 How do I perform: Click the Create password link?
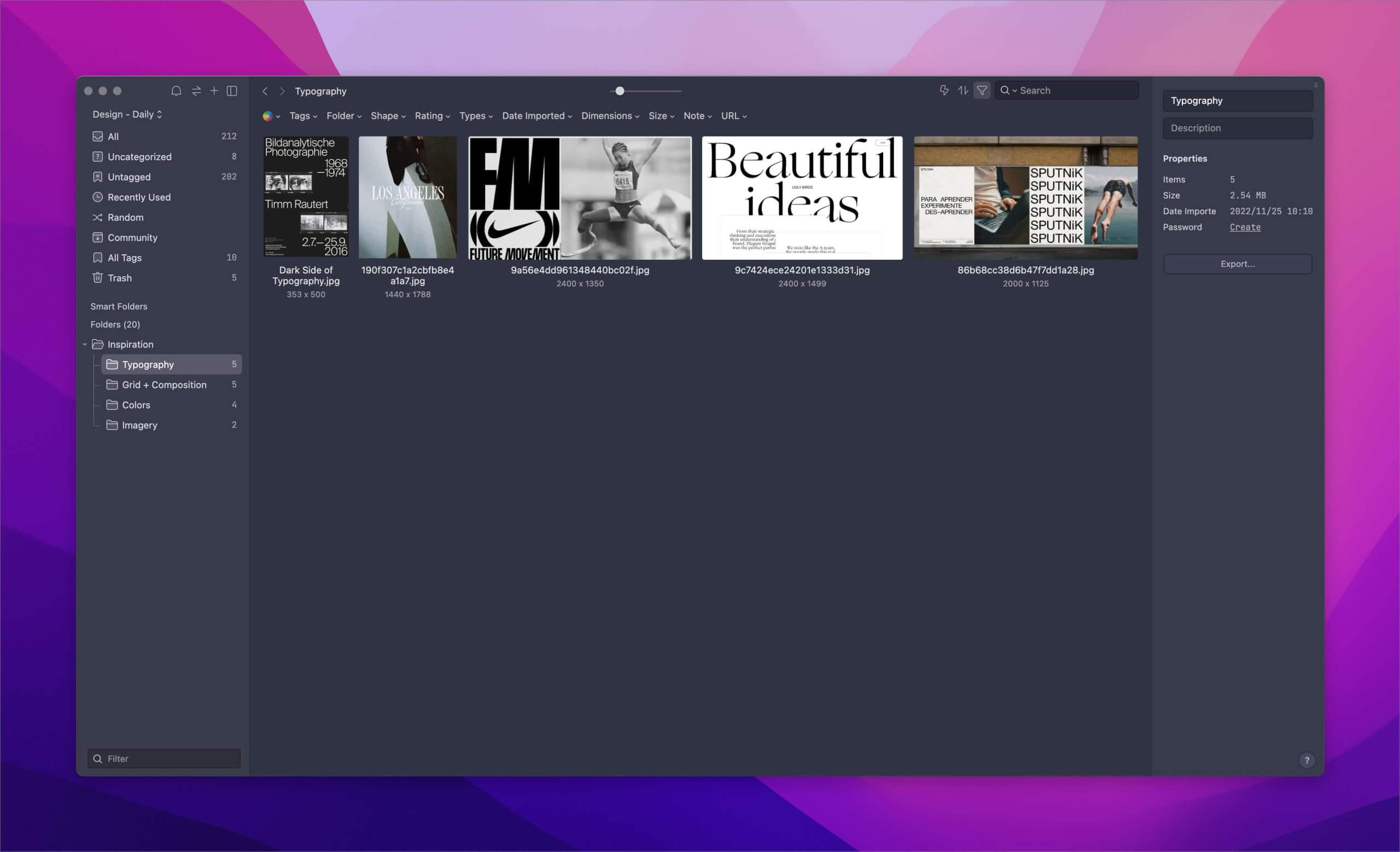[1245, 227]
